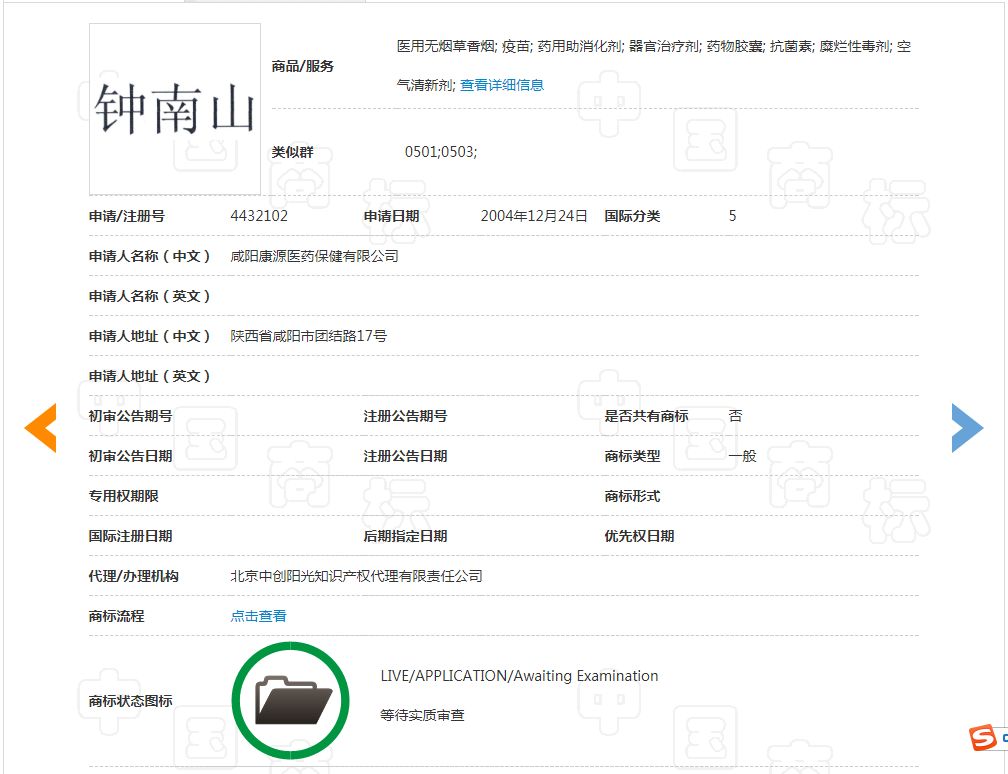Select the 专用权期限 label

pos(123,496)
